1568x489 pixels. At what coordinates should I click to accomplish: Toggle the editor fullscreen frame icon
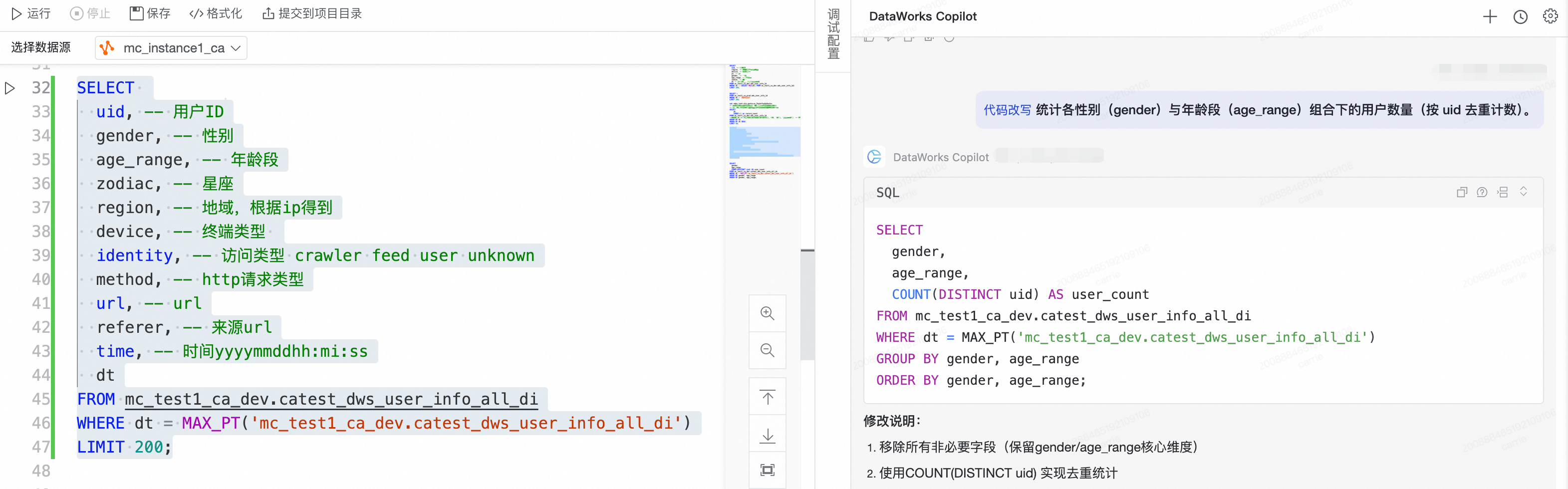tap(767, 470)
